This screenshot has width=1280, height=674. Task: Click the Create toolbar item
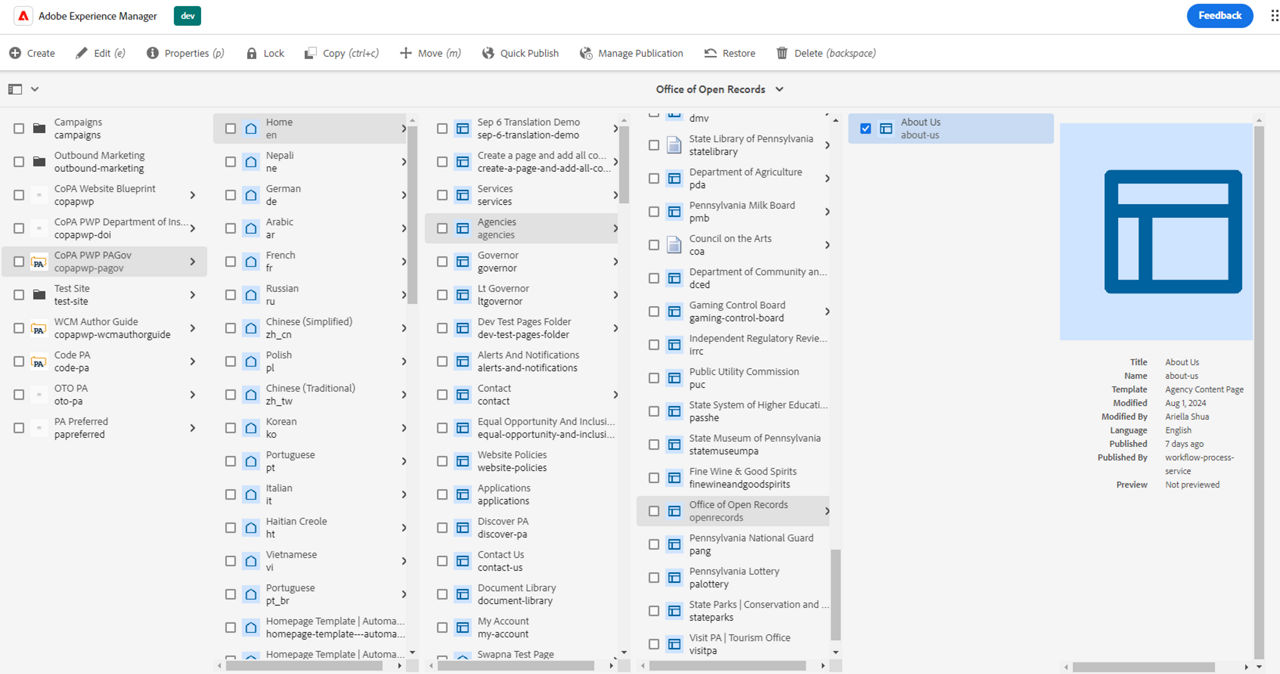[32, 53]
